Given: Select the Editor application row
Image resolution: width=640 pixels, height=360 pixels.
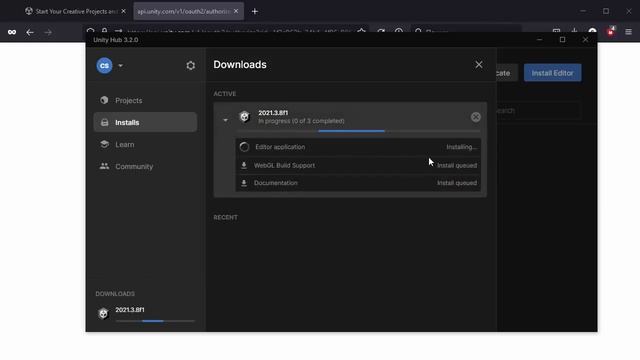Looking at the screenshot, I should [358, 147].
